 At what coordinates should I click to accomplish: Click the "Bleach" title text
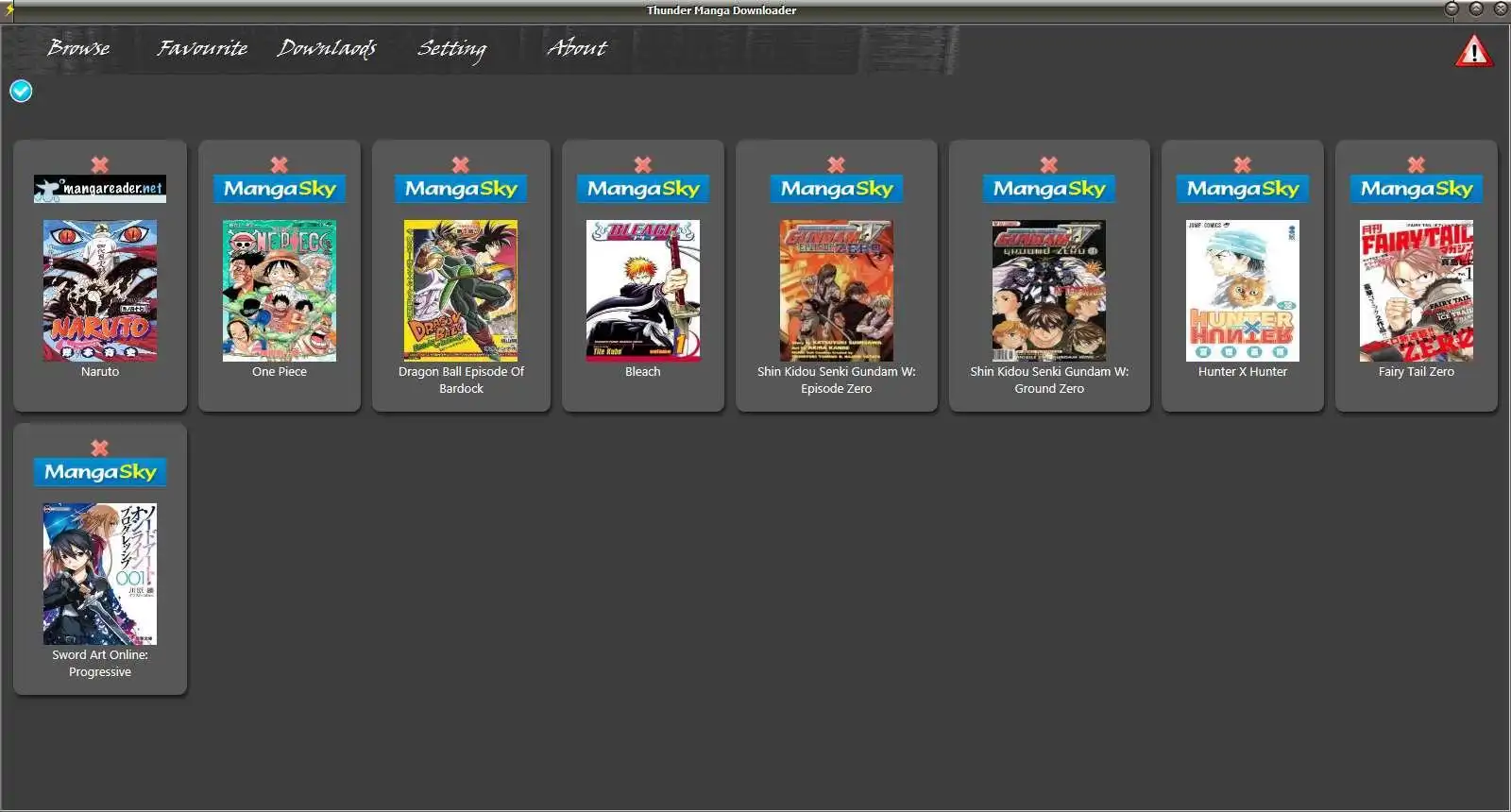point(643,371)
